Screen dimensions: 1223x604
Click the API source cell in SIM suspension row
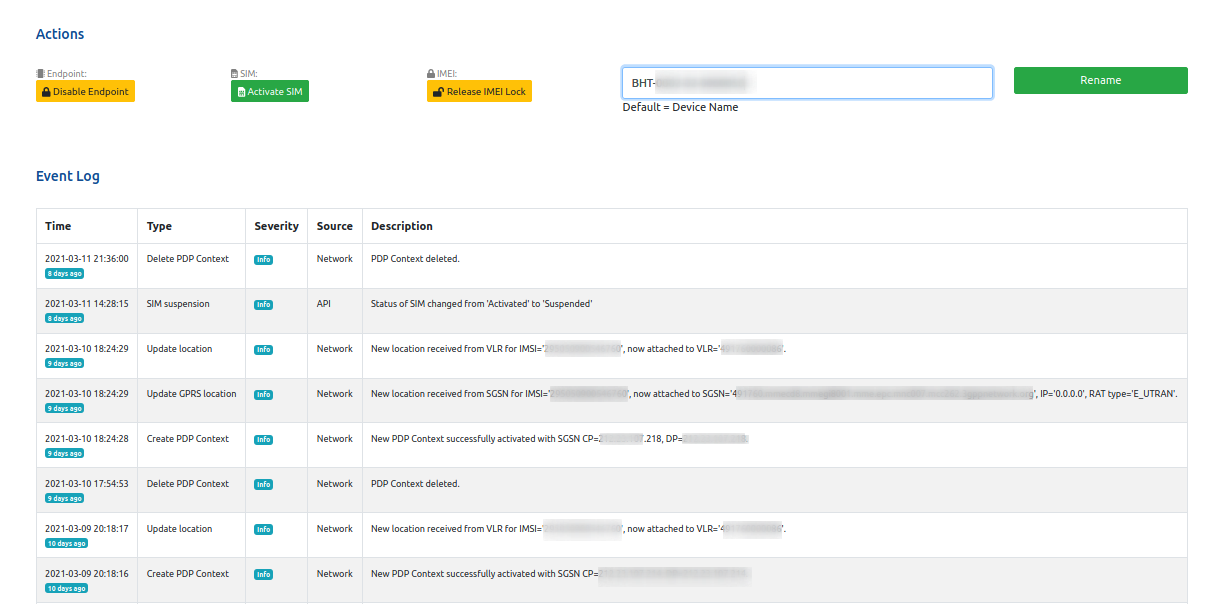324,304
